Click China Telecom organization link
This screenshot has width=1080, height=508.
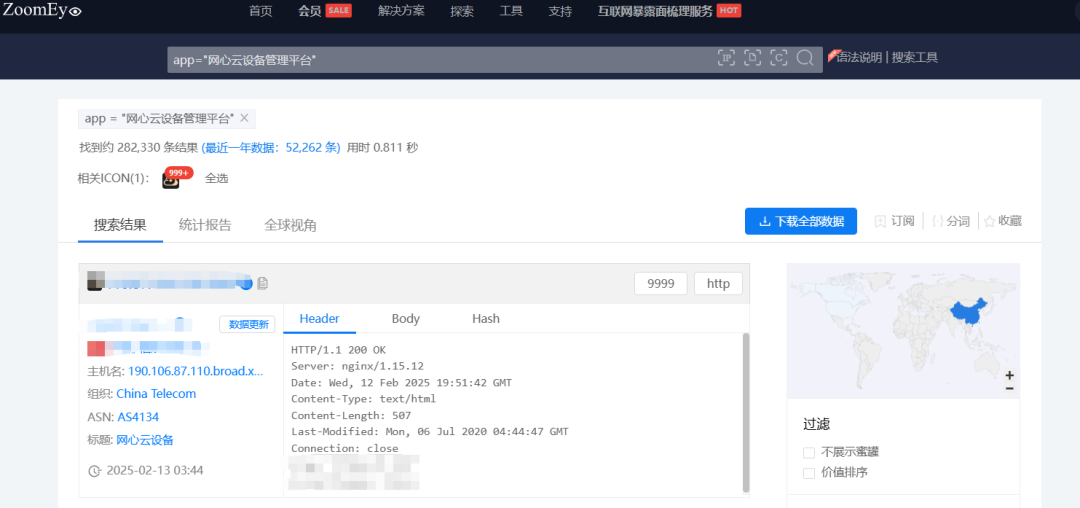[x=156, y=394]
